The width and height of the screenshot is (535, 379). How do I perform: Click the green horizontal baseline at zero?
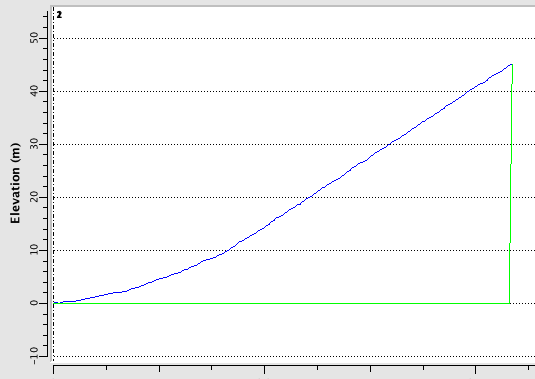(x=281, y=303)
